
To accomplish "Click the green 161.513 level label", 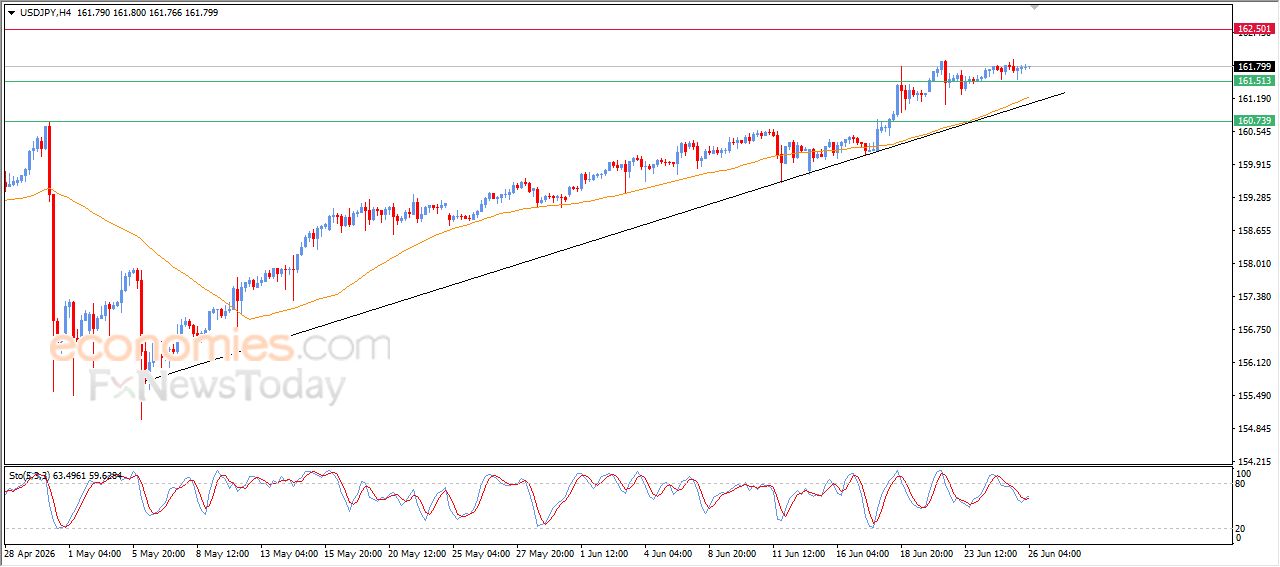I will point(1254,81).
